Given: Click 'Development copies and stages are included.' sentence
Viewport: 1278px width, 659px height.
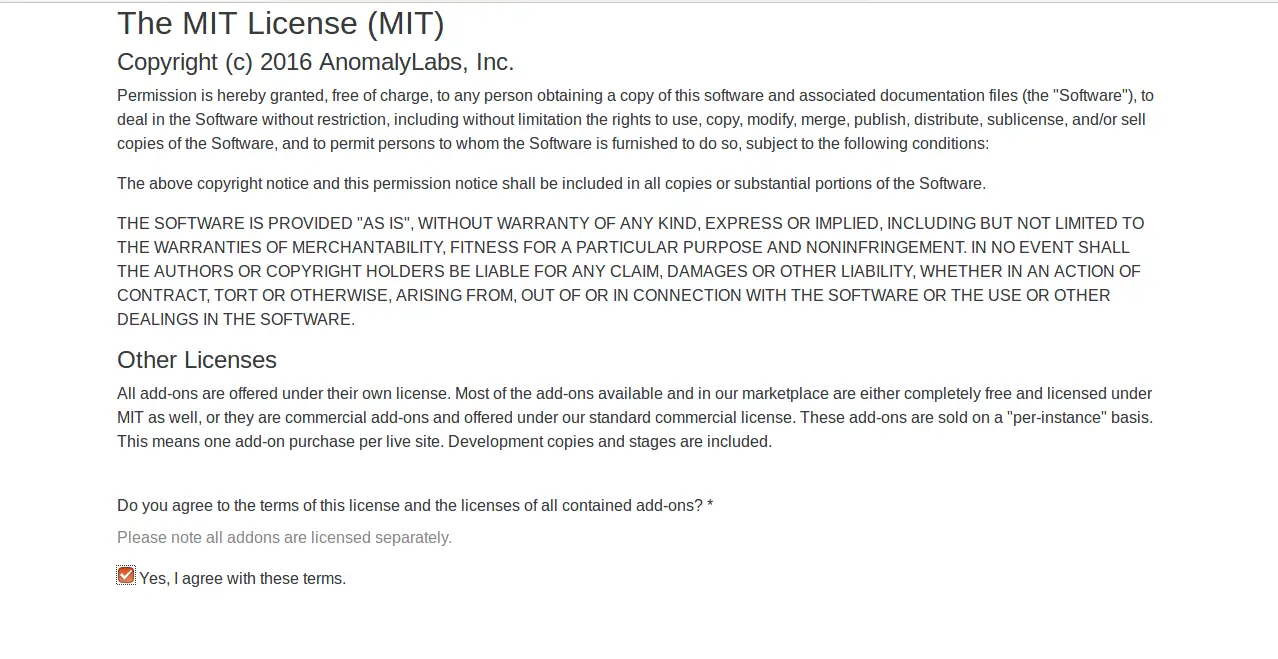Looking at the screenshot, I should coord(610,441).
